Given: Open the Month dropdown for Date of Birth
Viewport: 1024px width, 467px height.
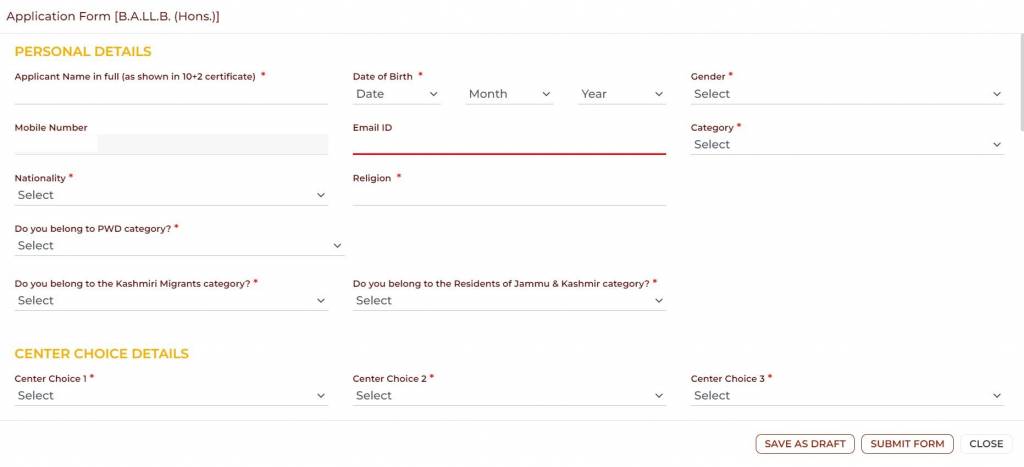Looking at the screenshot, I should point(510,94).
